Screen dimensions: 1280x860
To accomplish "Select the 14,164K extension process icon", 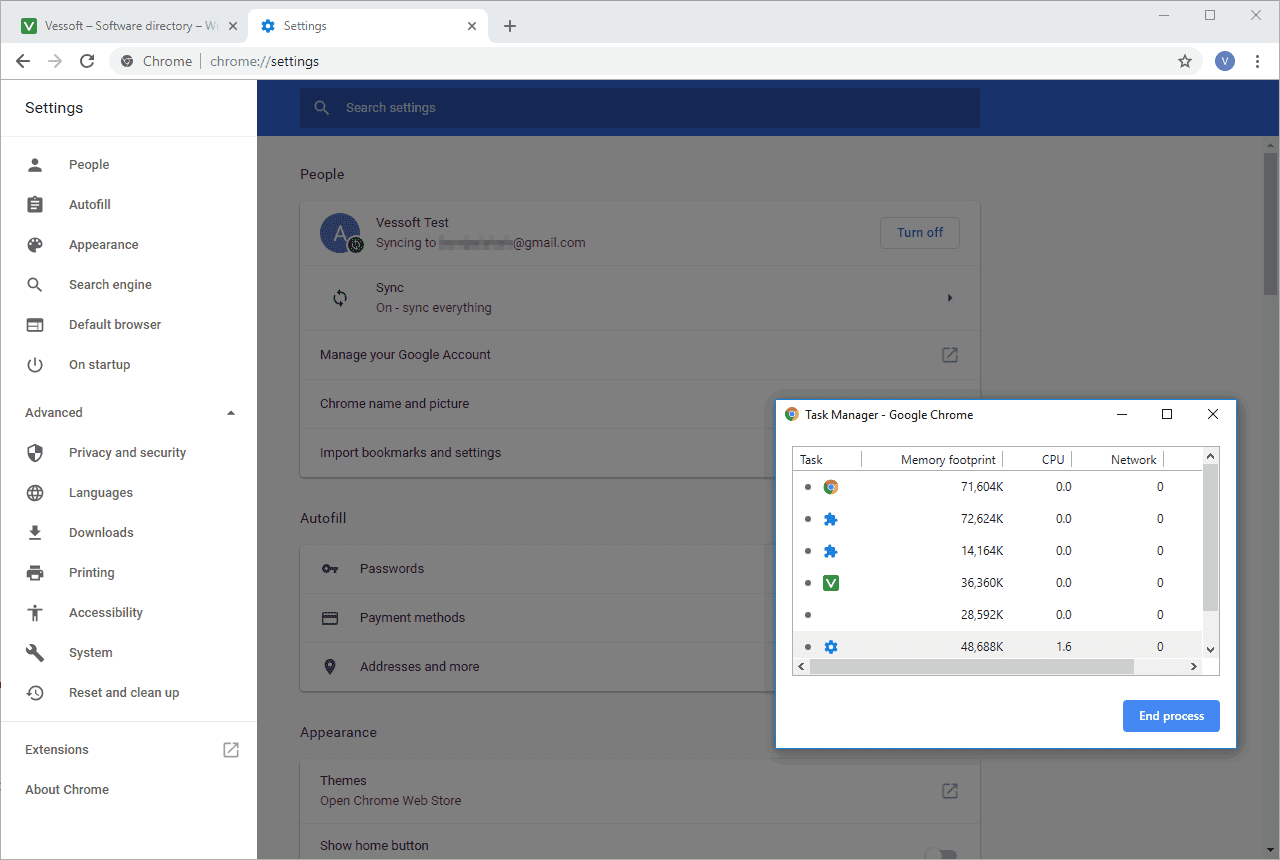I will point(831,551).
